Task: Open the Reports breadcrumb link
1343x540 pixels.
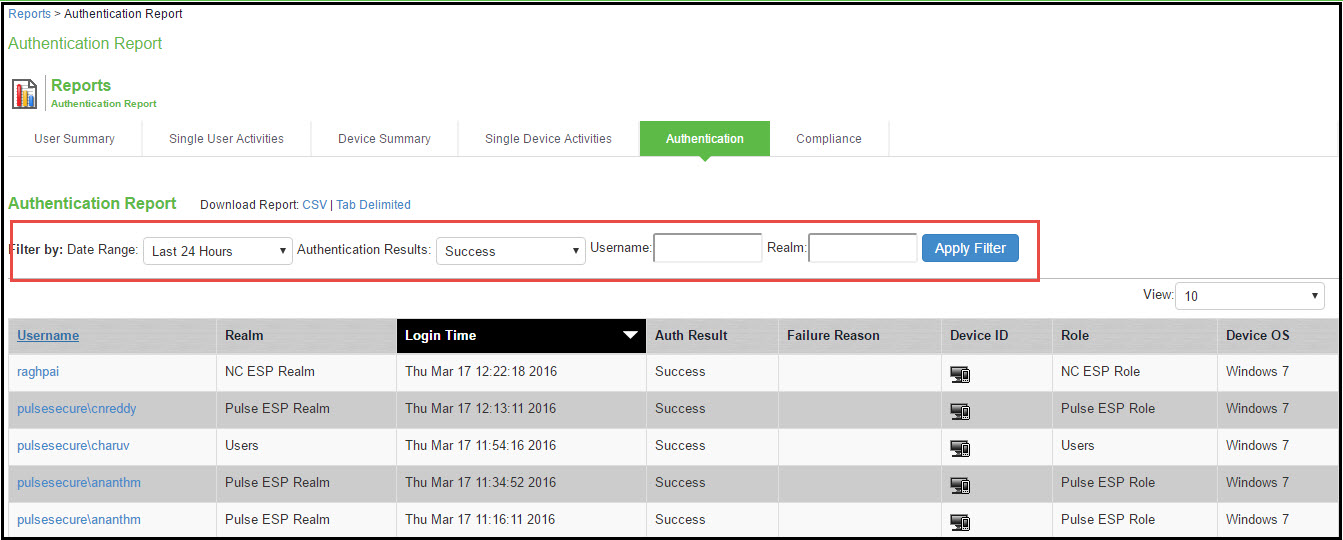Action: pos(29,14)
